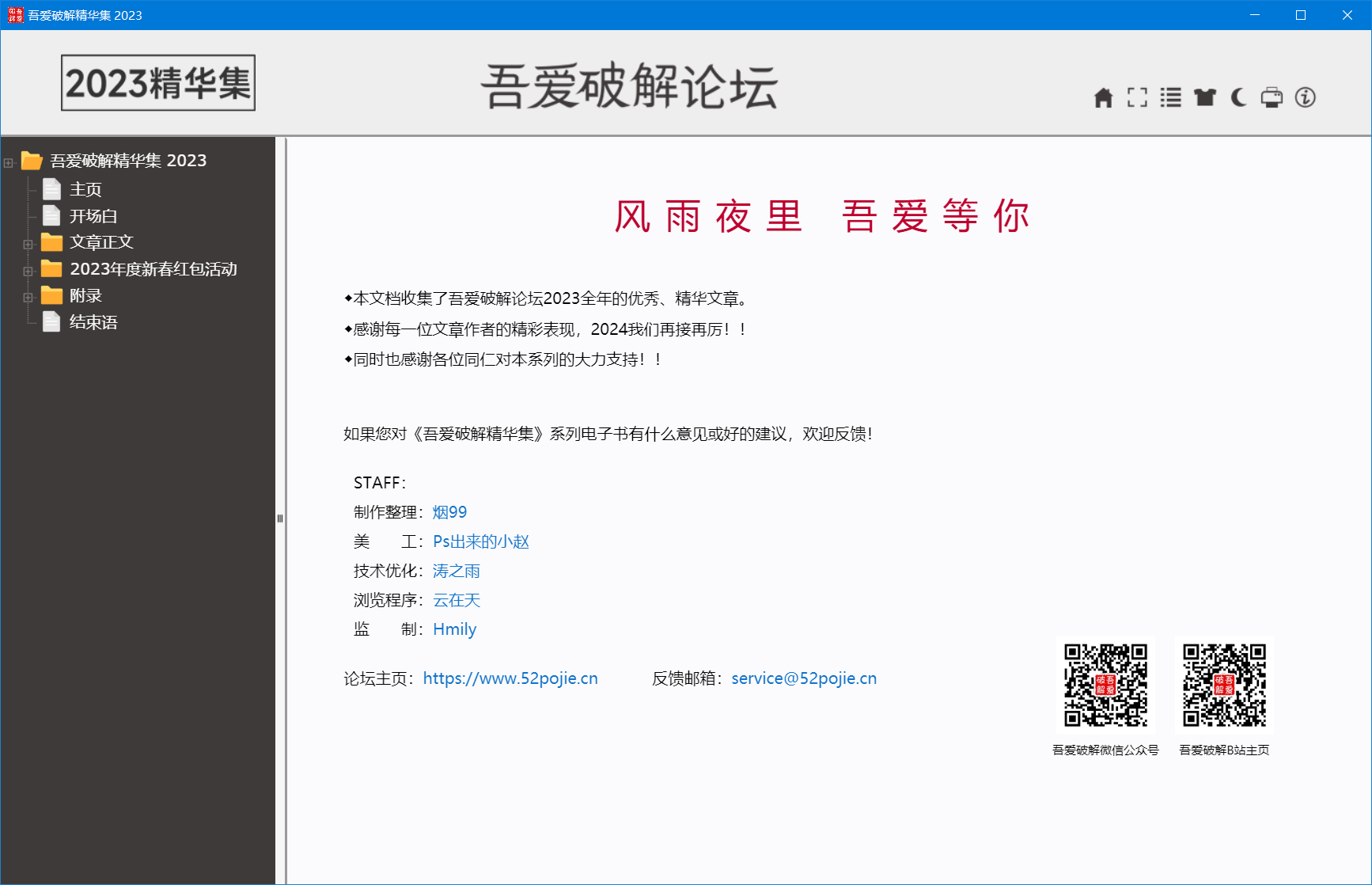This screenshot has width=1372, height=885.
Task: Open the table of contents list icon
Action: pyautogui.click(x=1171, y=97)
